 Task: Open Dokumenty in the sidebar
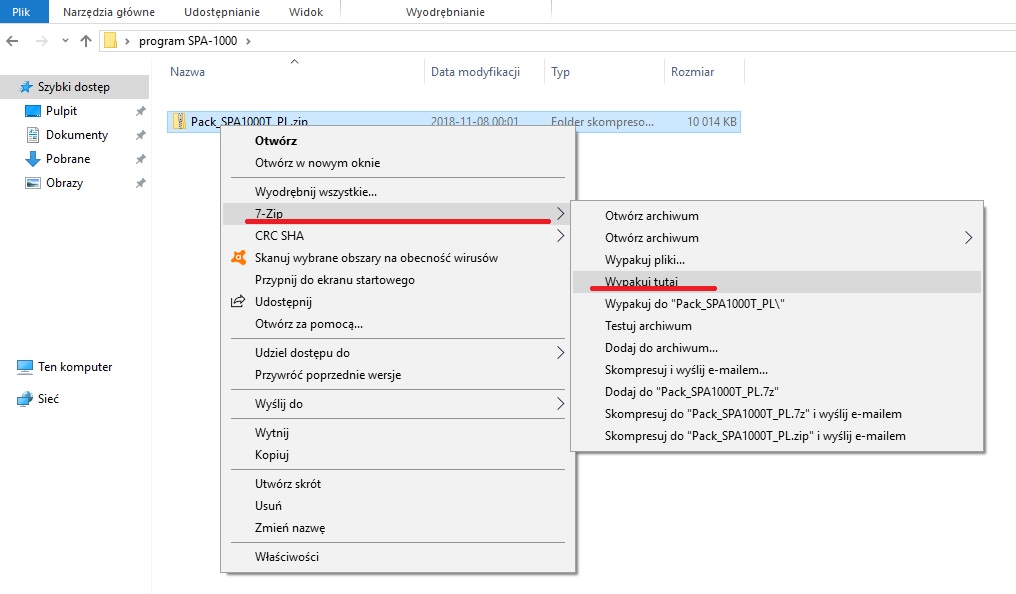point(76,135)
